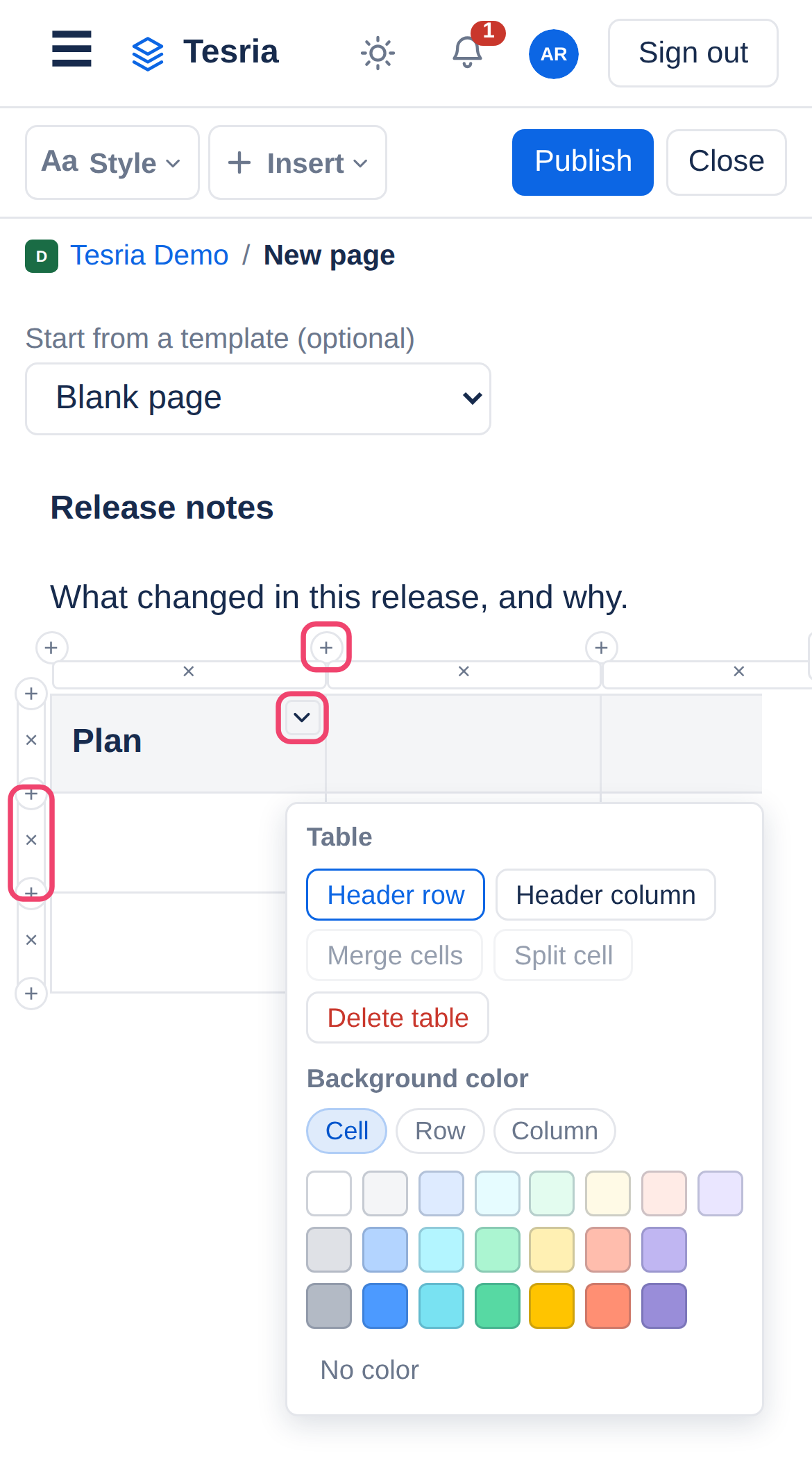Click the Publish button
The width and height of the screenshot is (812, 1458).
583,162
